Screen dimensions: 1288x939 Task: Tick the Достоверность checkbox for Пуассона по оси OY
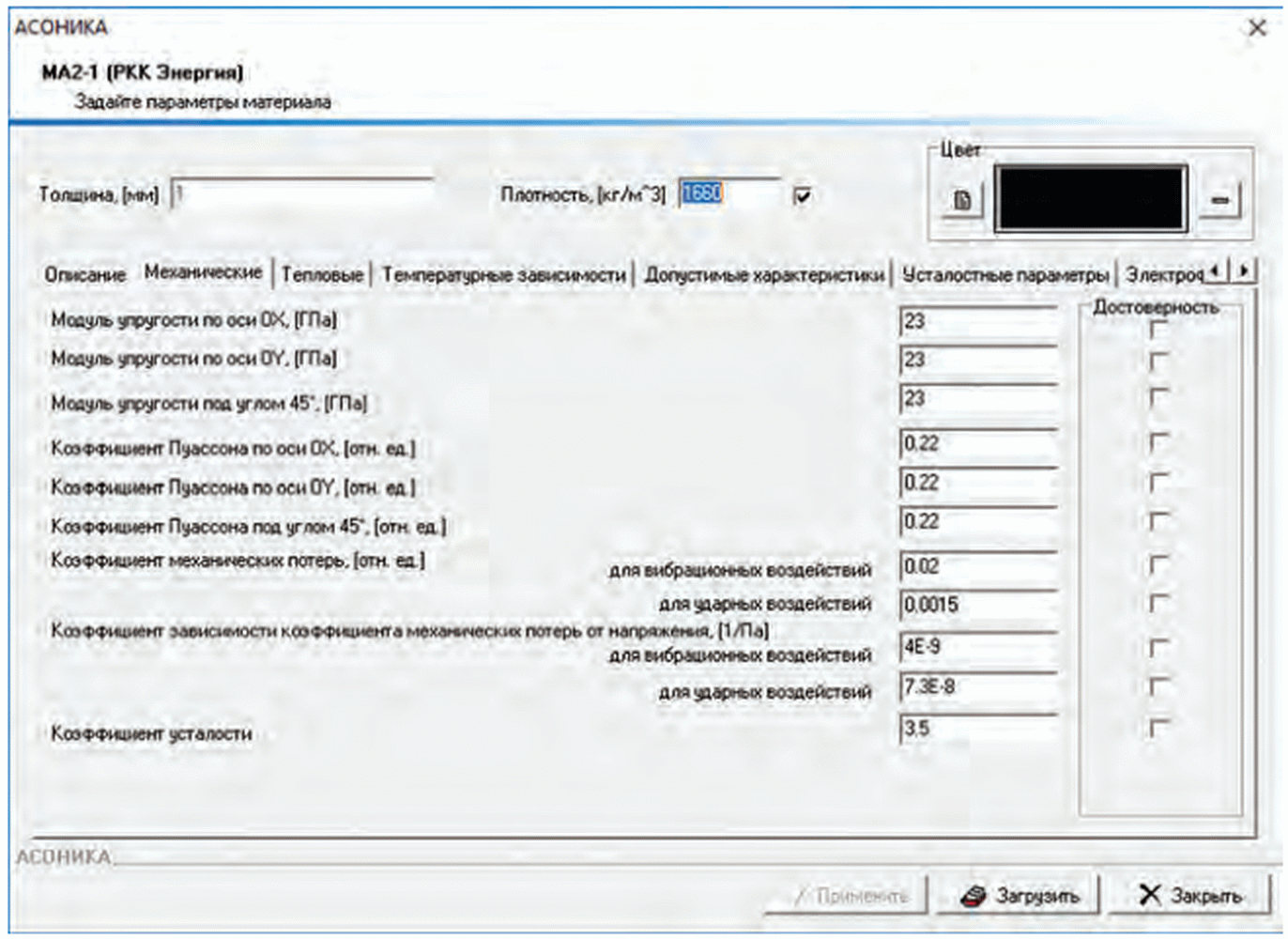tap(1158, 482)
